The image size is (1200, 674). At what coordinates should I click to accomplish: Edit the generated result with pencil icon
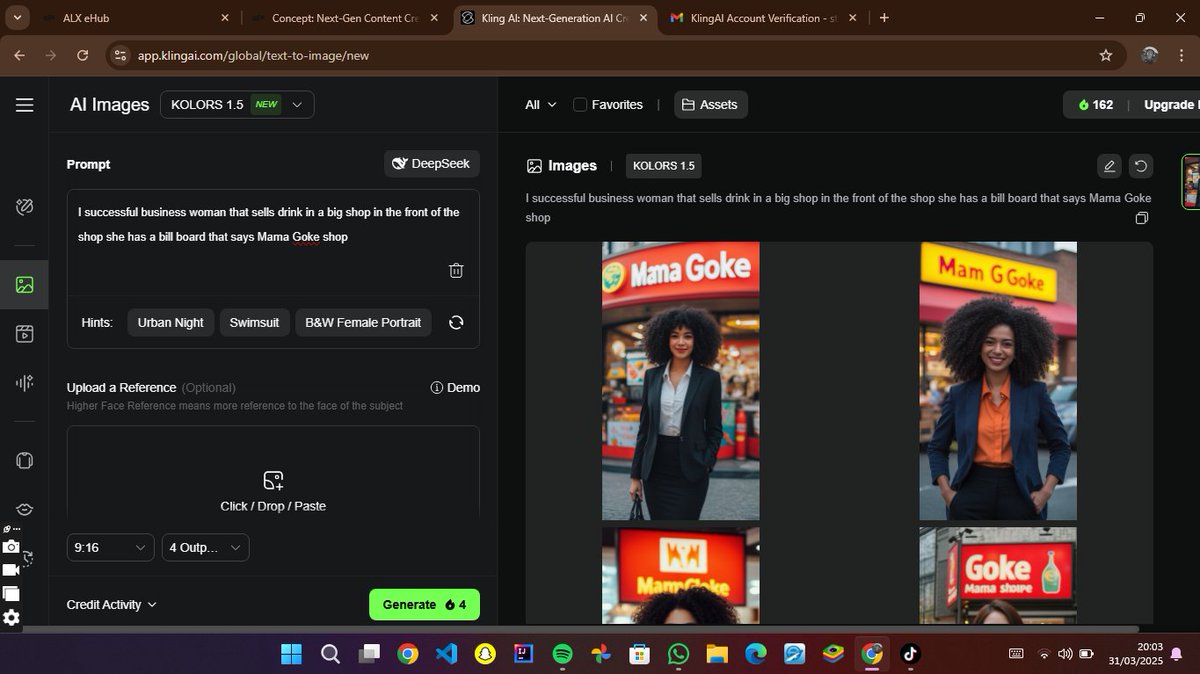point(1109,166)
